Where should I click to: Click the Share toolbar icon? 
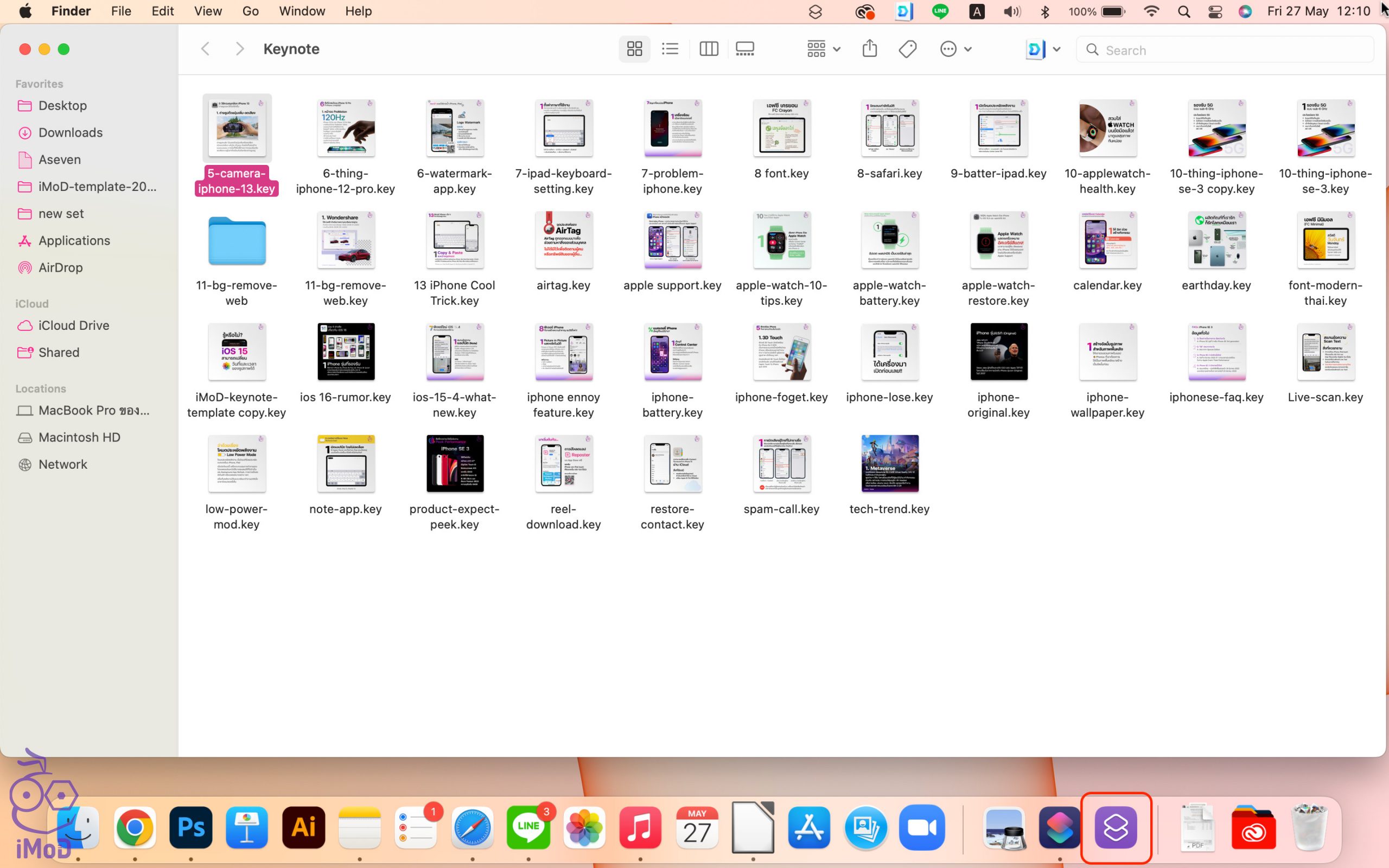pos(870,49)
